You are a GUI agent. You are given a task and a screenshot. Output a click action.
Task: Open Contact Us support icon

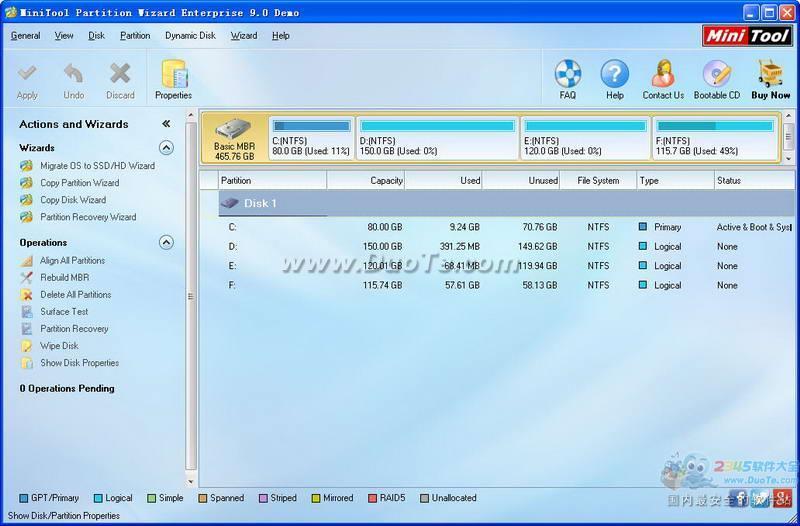[x=663, y=74]
